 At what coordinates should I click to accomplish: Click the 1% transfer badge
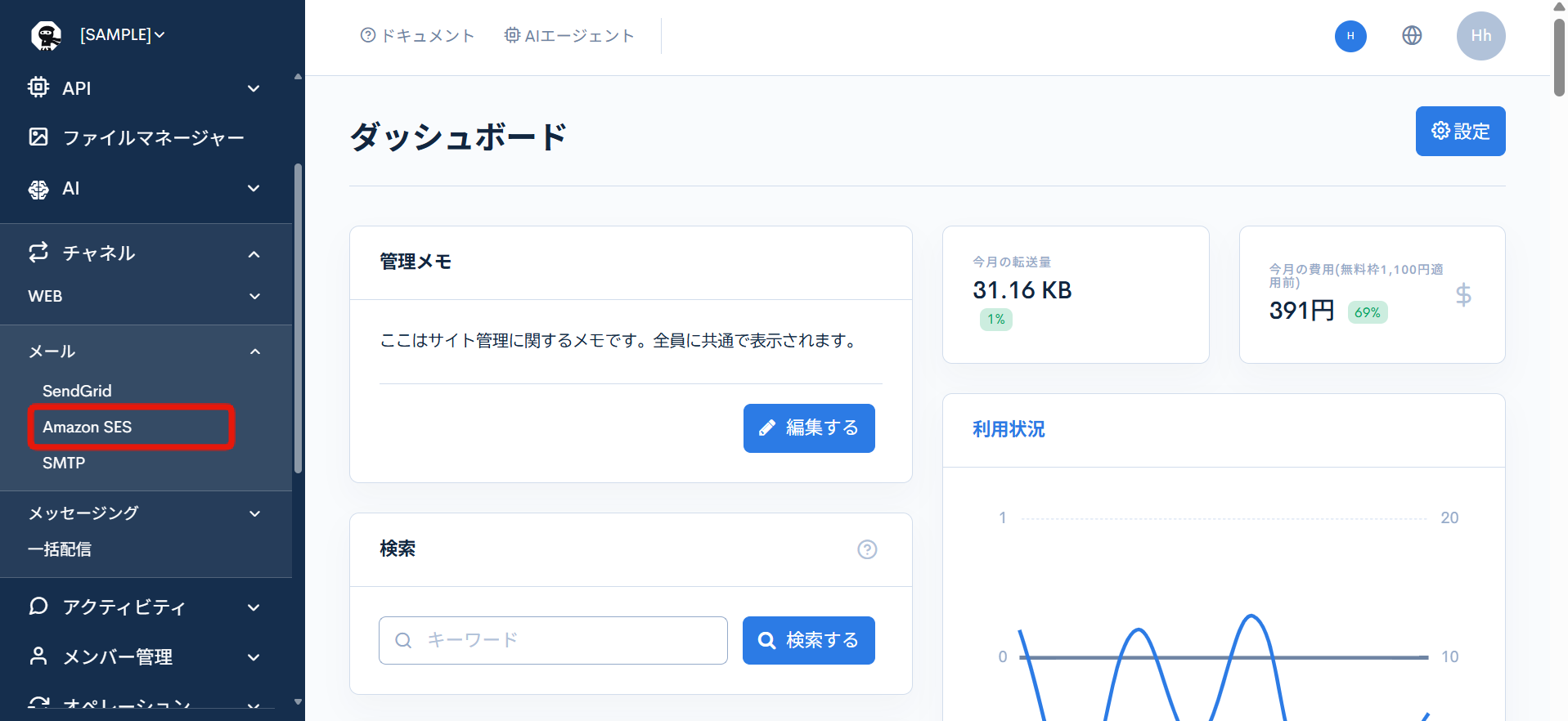tap(996, 319)
